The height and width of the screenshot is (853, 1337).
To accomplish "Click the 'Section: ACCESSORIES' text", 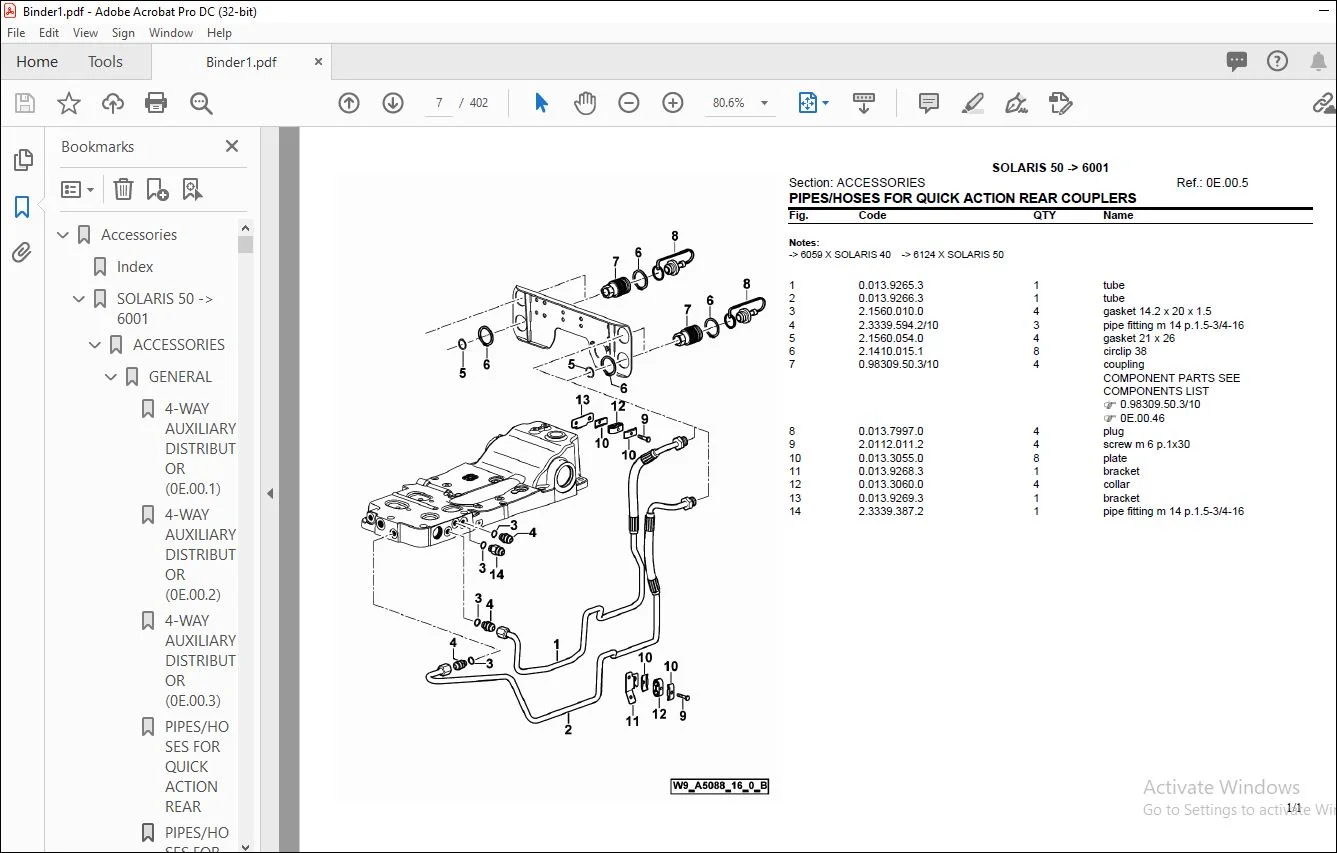I will point(857,183).
